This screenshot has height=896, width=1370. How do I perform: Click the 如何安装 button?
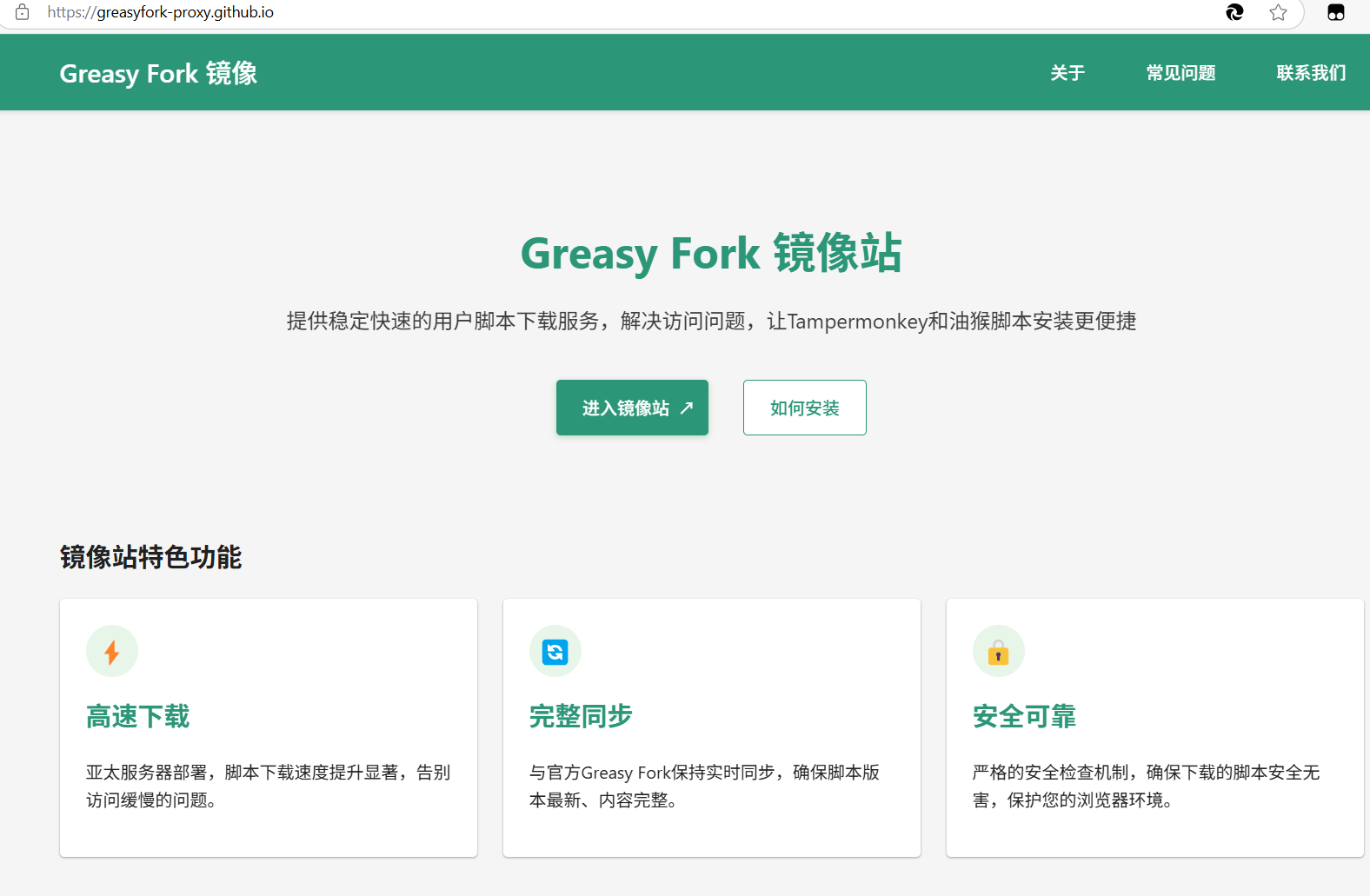coord(805,408)
